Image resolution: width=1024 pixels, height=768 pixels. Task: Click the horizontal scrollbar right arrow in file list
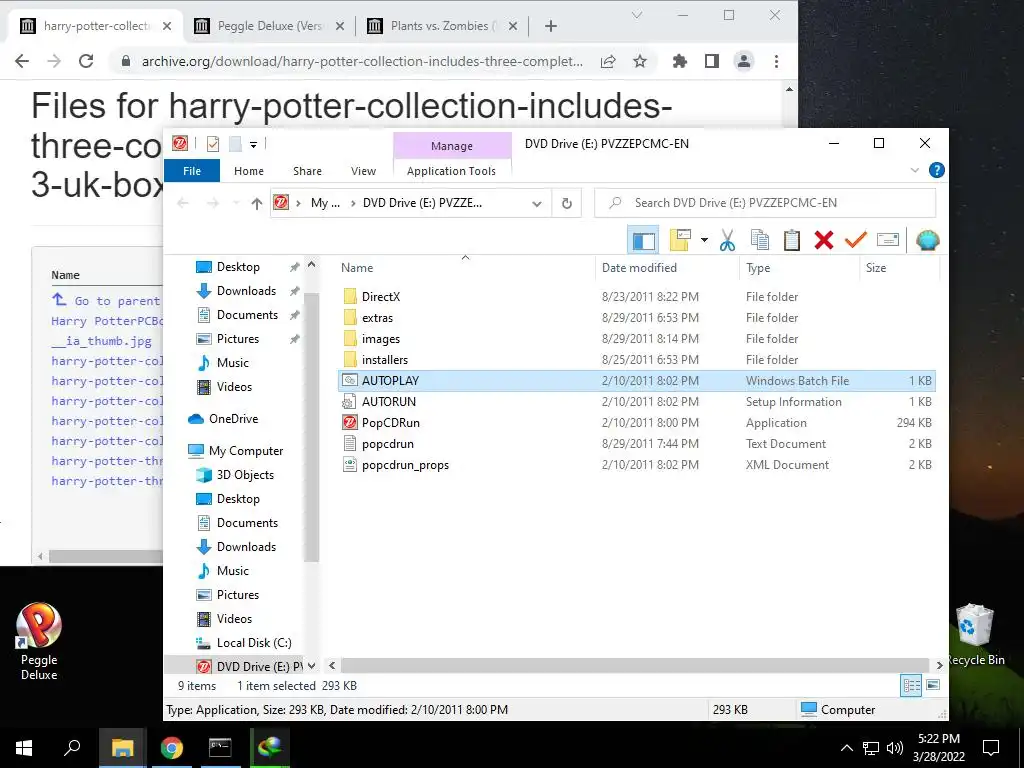[x=939, y=665]
